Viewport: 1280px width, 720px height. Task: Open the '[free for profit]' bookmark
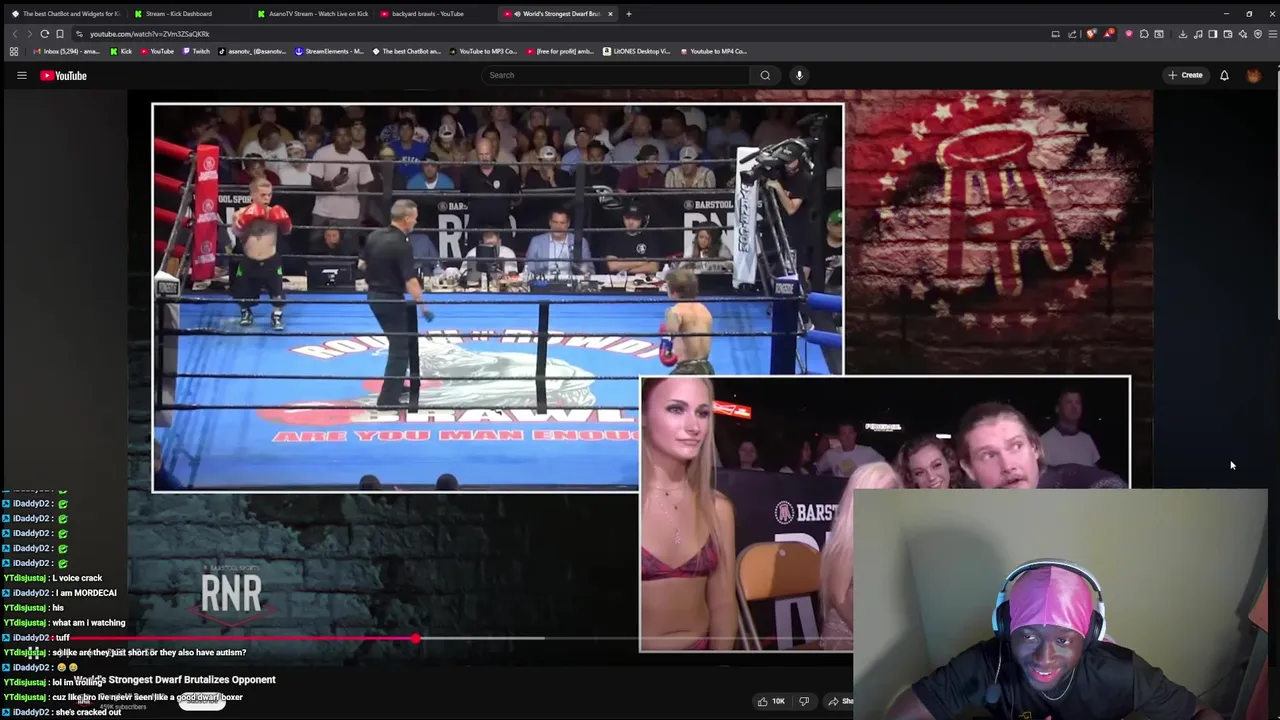click(562, 51)
